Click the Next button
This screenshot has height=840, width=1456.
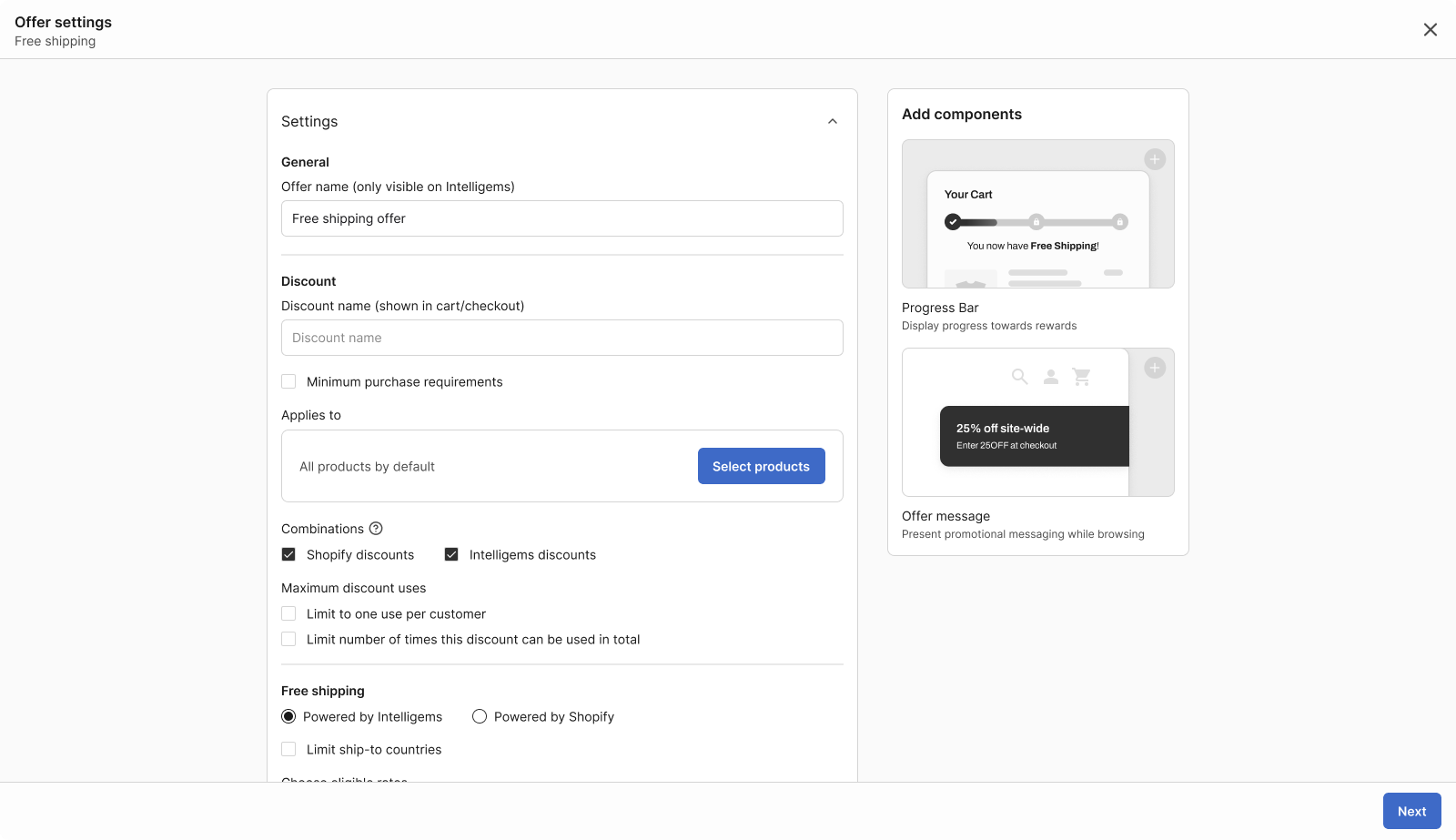pos(1411,811)
